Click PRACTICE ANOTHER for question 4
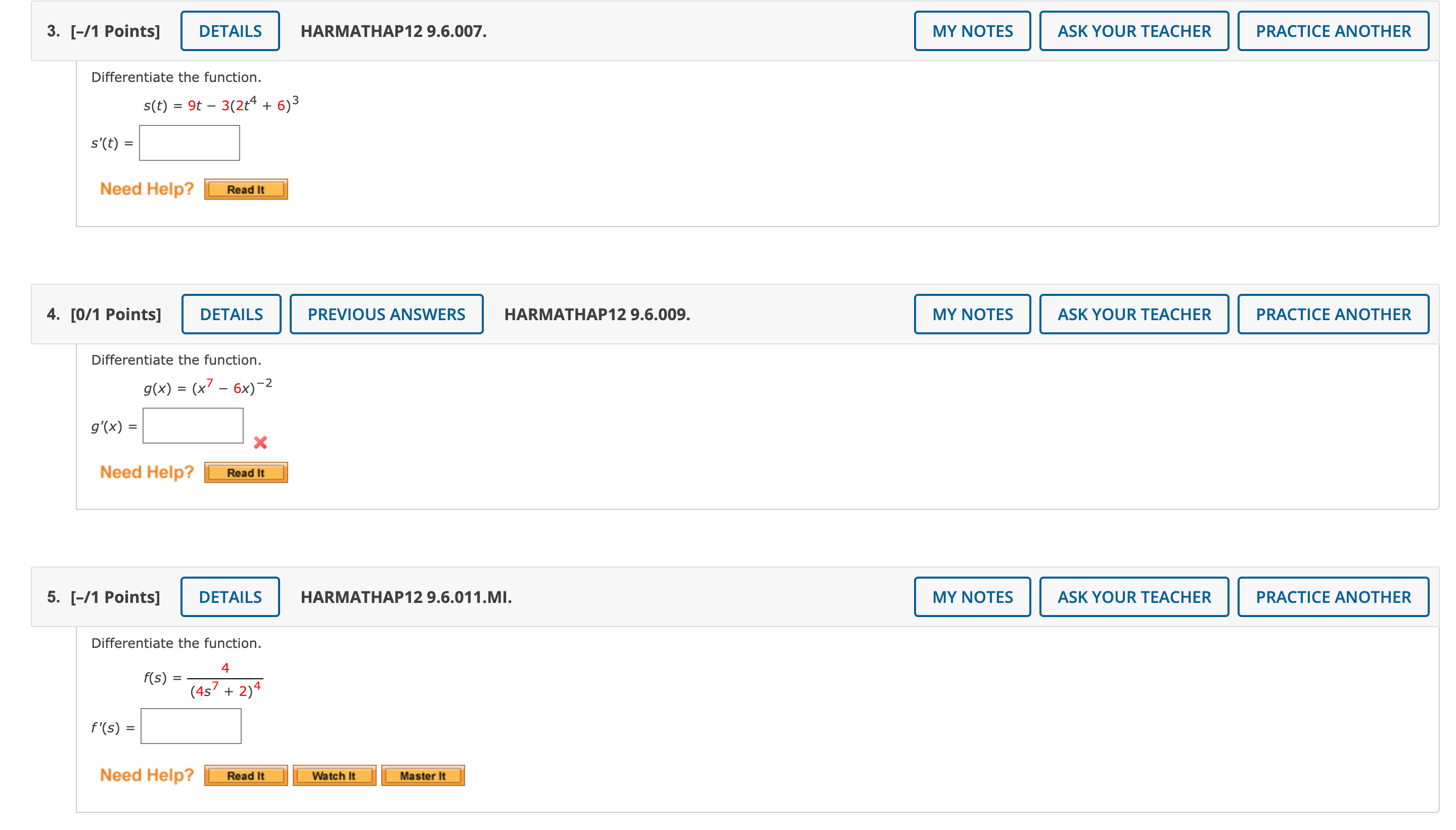The height and width of the screenshot is (830, 1456). tap(1333, 314)
